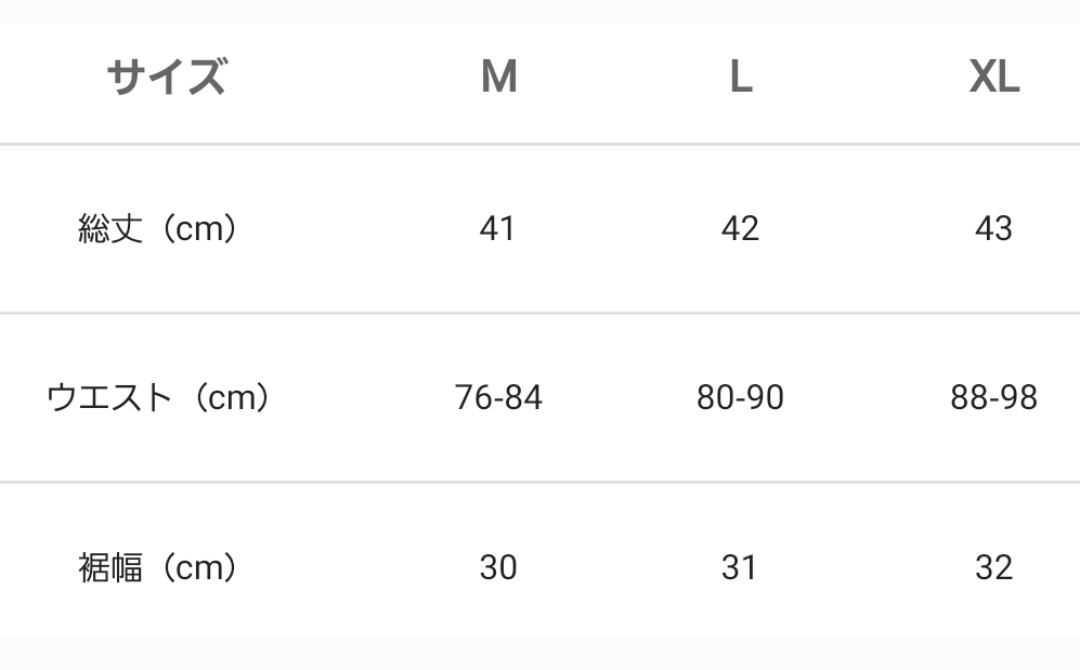
Task: Click total length value 41 for M
Action: [498, 229]
